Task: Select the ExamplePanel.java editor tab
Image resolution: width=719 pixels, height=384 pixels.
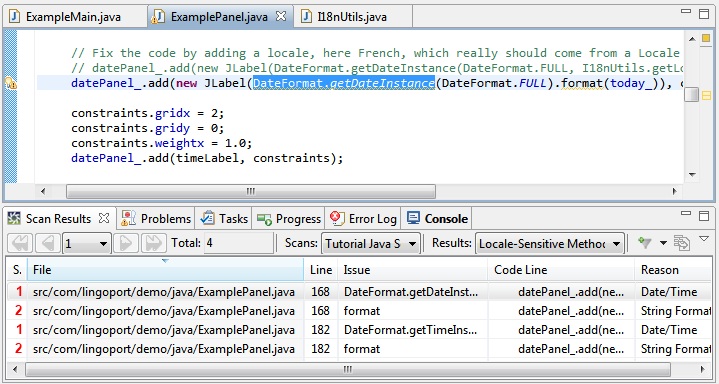Action: (x=220, y=17)
